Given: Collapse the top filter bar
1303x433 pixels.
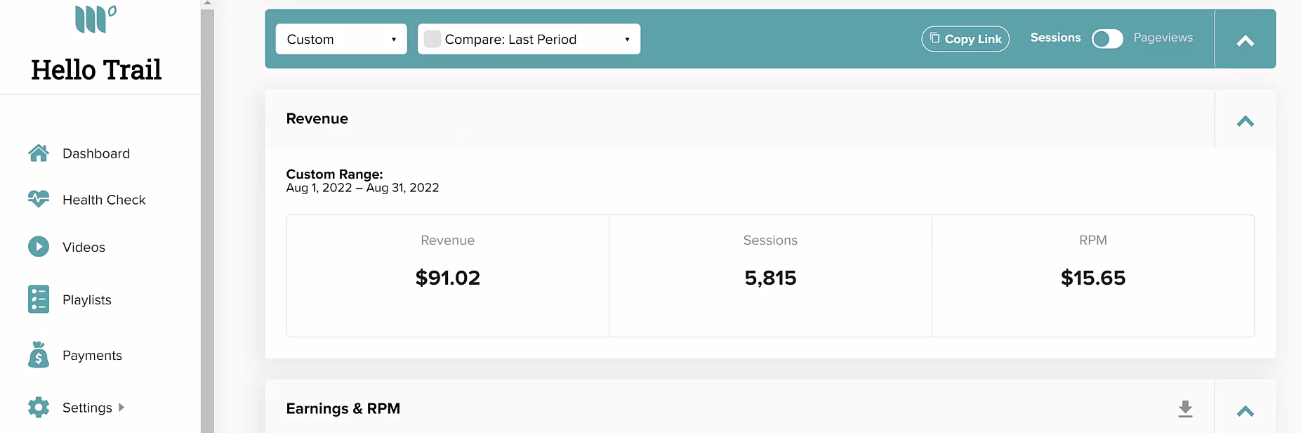Looking at the screenshot, I should pyautogui.click(x=1245, y=41).
